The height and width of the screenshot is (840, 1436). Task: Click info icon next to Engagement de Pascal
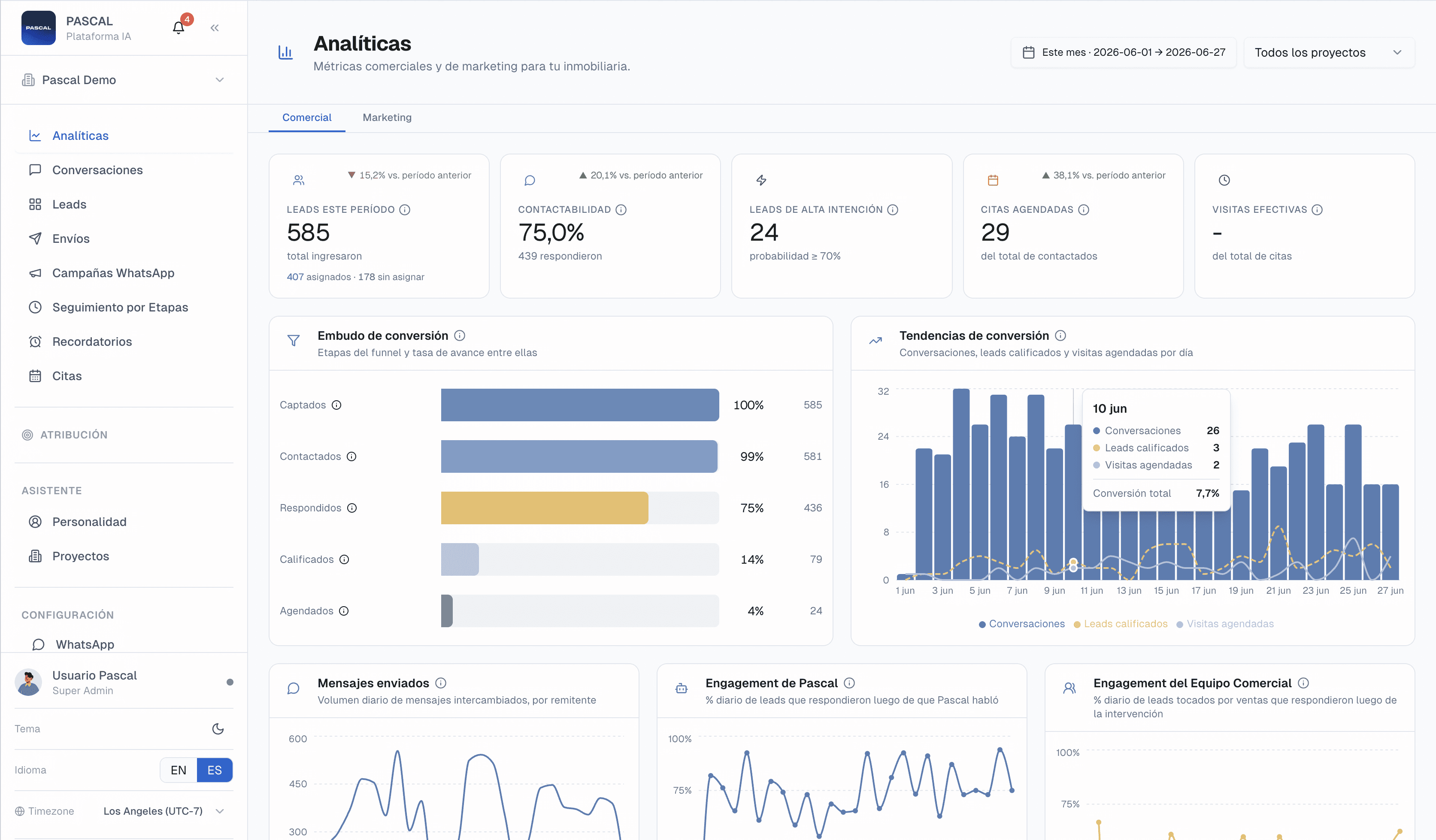849,683
